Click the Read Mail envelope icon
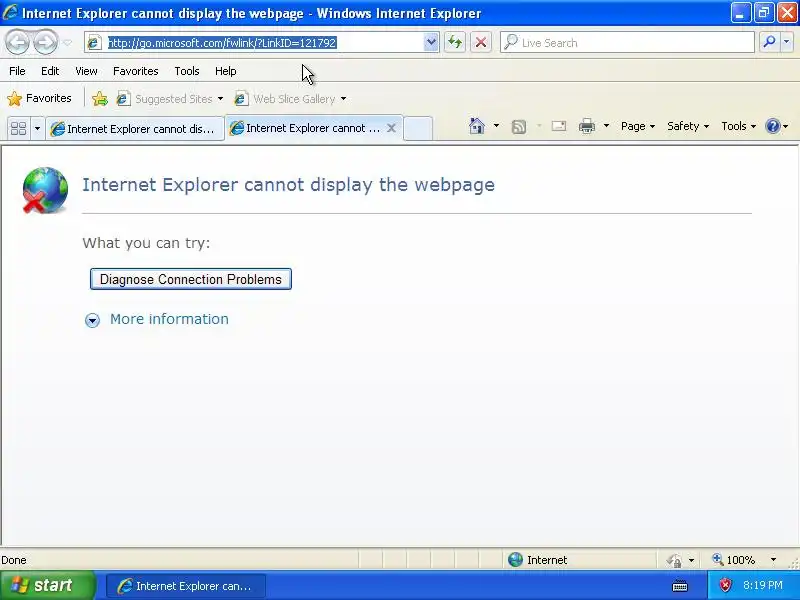This screenshot has height=600, width=800. click(x=559, y=126)
